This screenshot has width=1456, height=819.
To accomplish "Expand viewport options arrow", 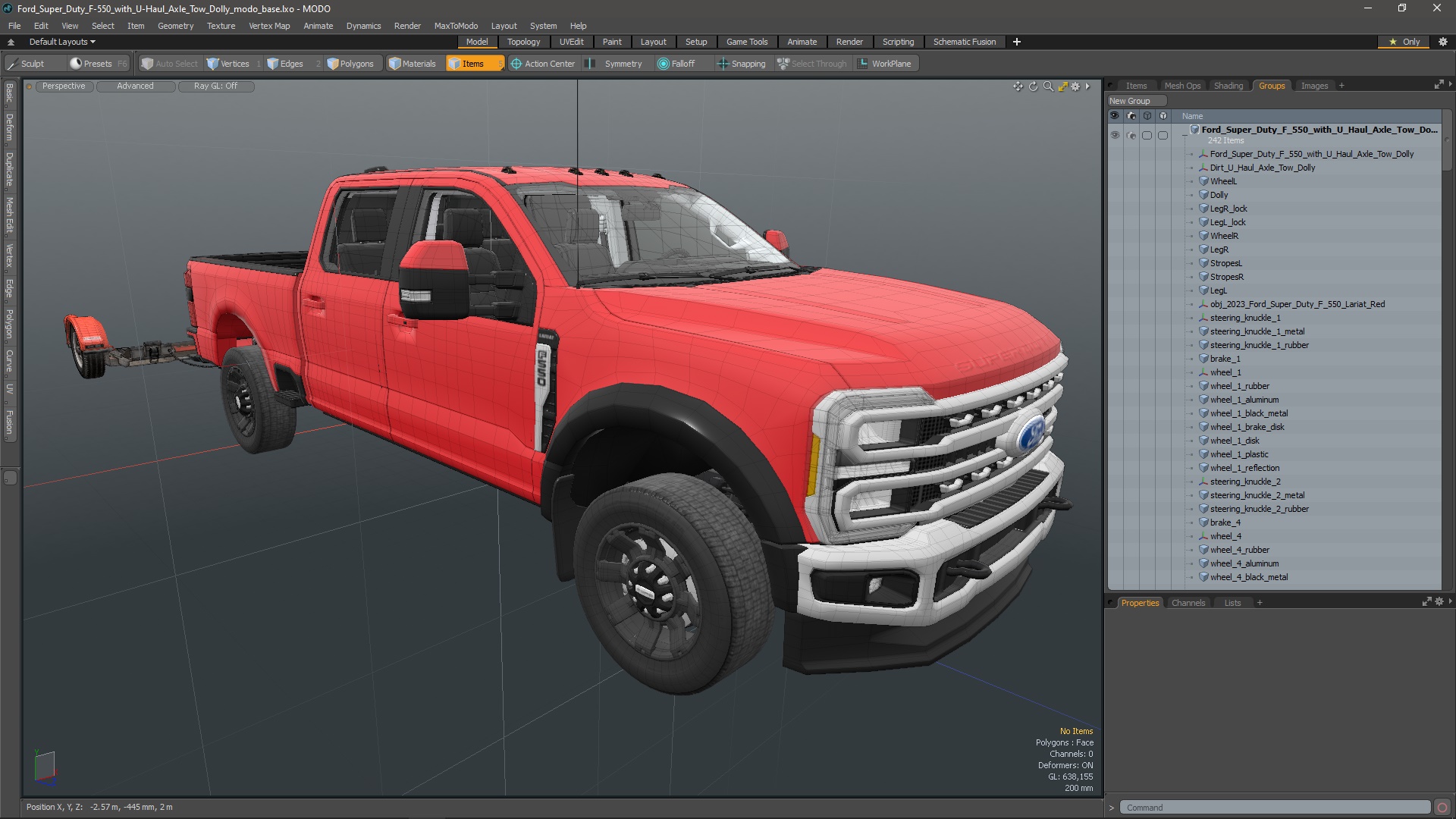I will 1087,86.
